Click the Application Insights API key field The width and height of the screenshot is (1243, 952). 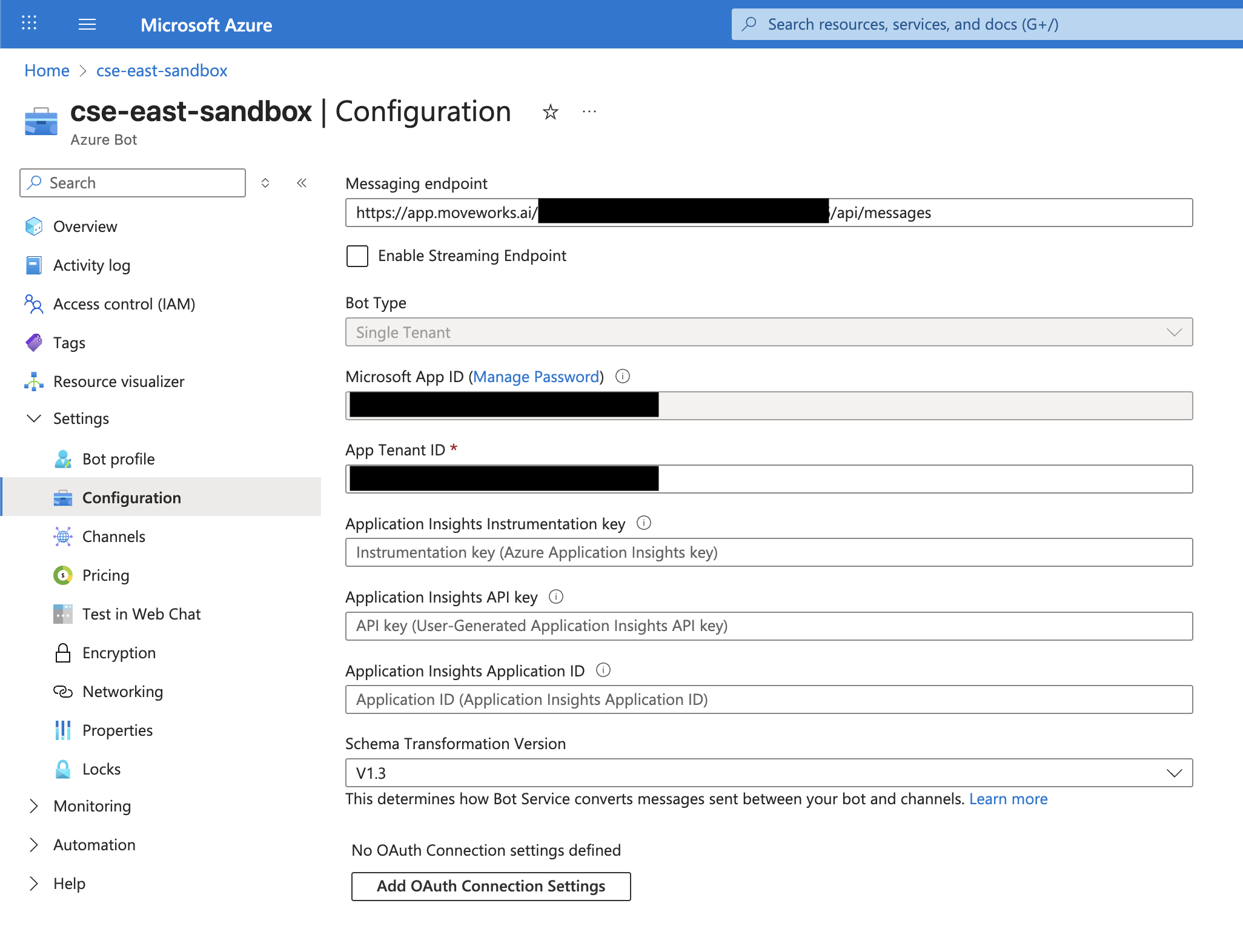pyautogui.click(x=769, y=626)
